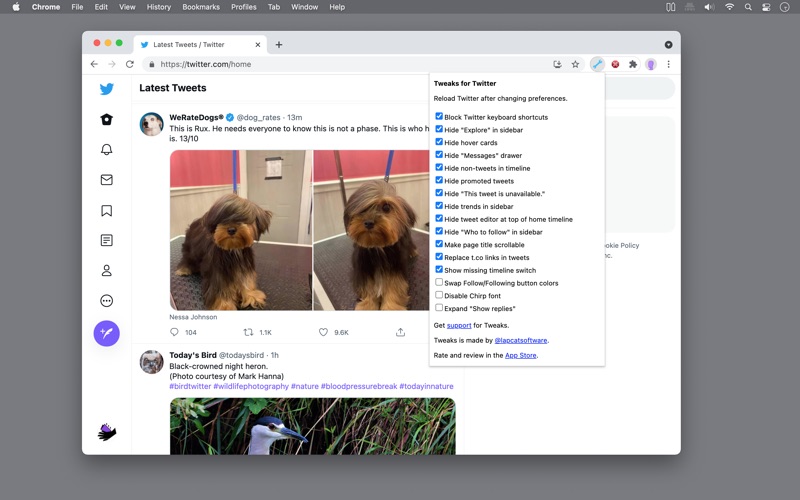Enable Disable Chirp font checkbox
Viewport: 800px width, 500px height.
point(439,295)
